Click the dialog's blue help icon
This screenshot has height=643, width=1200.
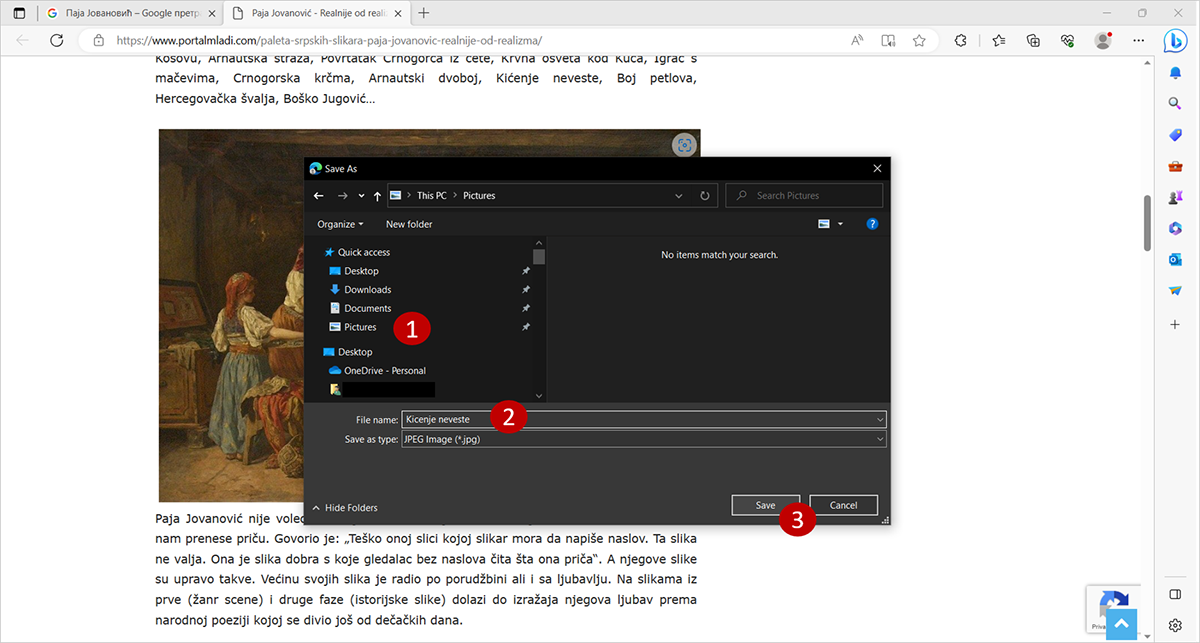[872, 224]
